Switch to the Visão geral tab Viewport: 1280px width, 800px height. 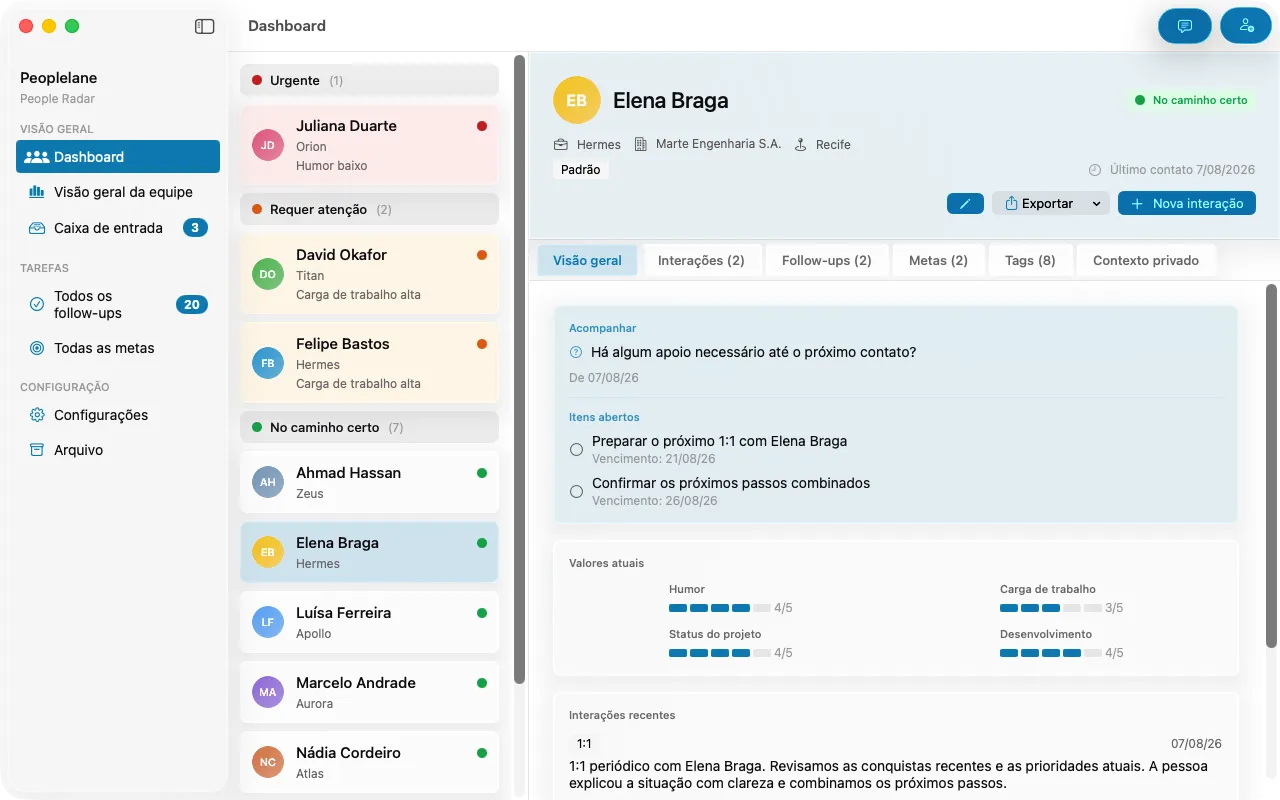pyautogui.click(x=587, y=260)
